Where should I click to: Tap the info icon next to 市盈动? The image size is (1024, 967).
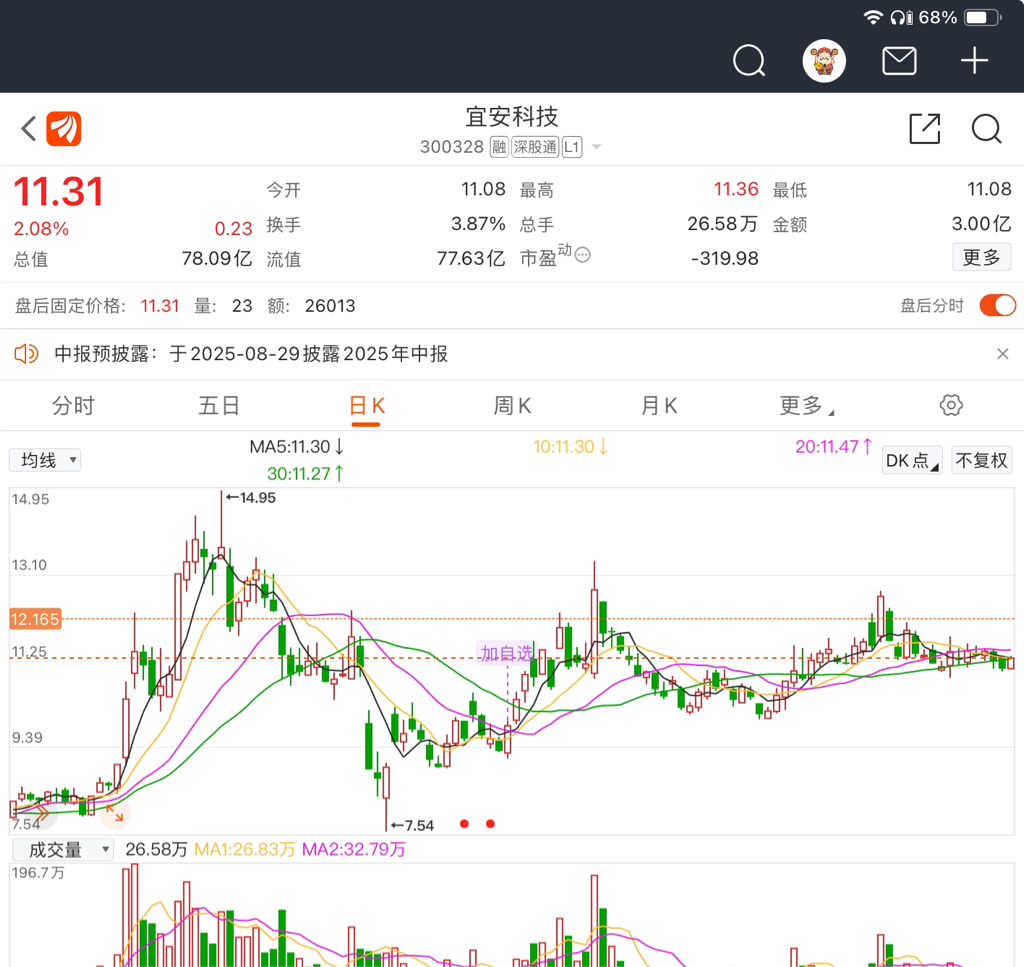point(583,255)
